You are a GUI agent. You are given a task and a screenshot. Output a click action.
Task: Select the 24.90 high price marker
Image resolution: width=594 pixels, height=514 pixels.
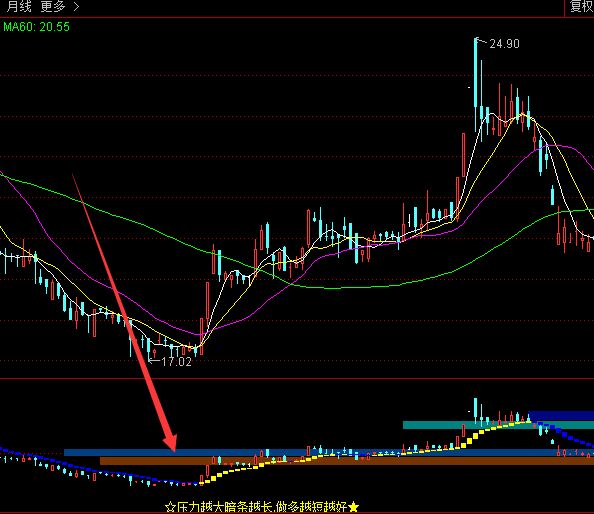coord(504,44)
